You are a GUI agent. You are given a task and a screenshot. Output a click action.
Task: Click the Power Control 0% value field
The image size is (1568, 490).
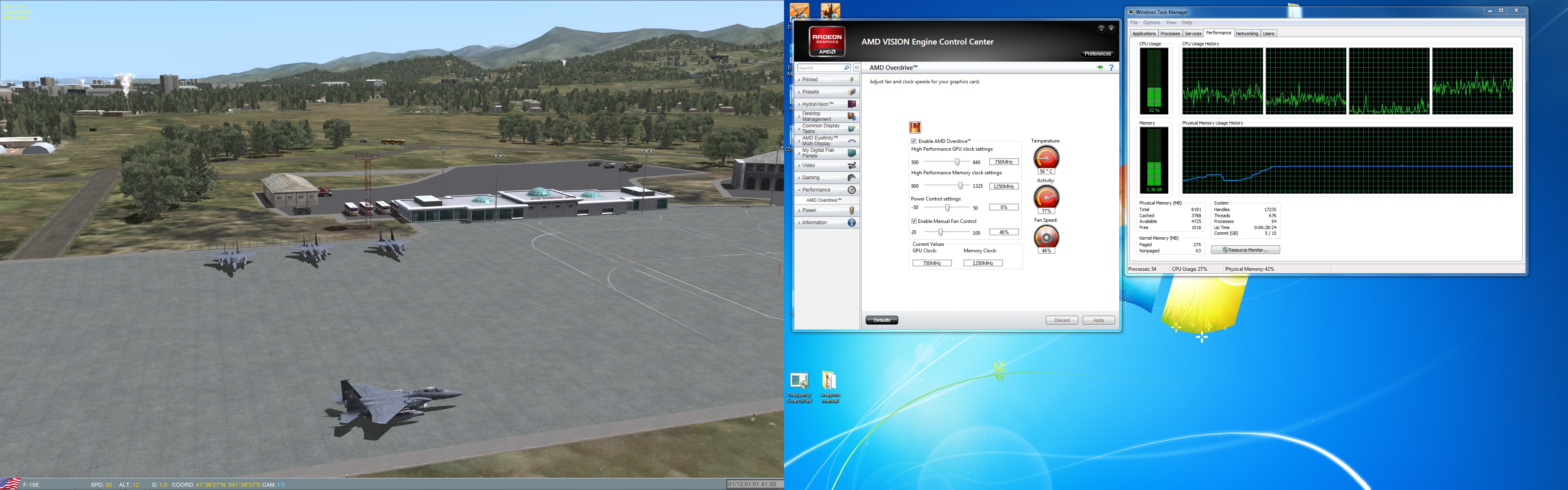(x=1004, y=207)
